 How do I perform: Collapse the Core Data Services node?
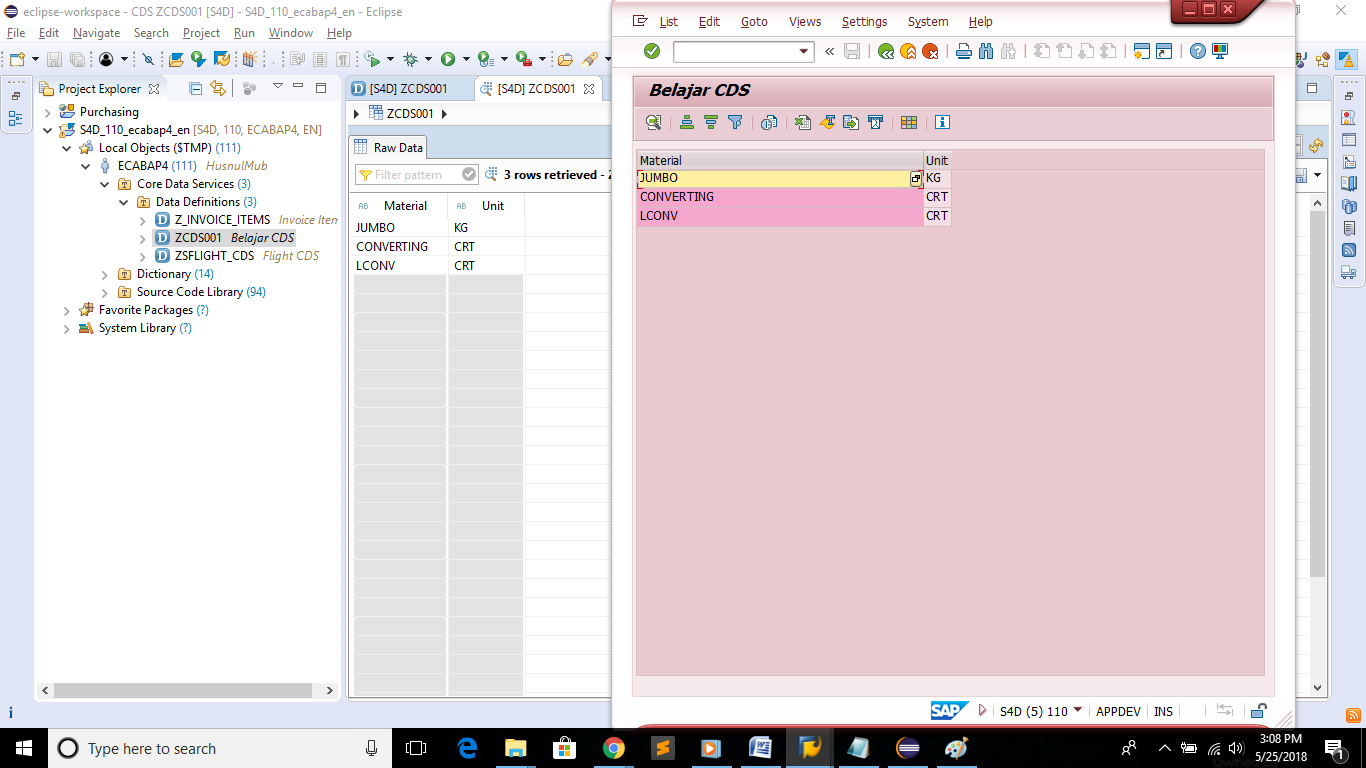coord(105,184)
